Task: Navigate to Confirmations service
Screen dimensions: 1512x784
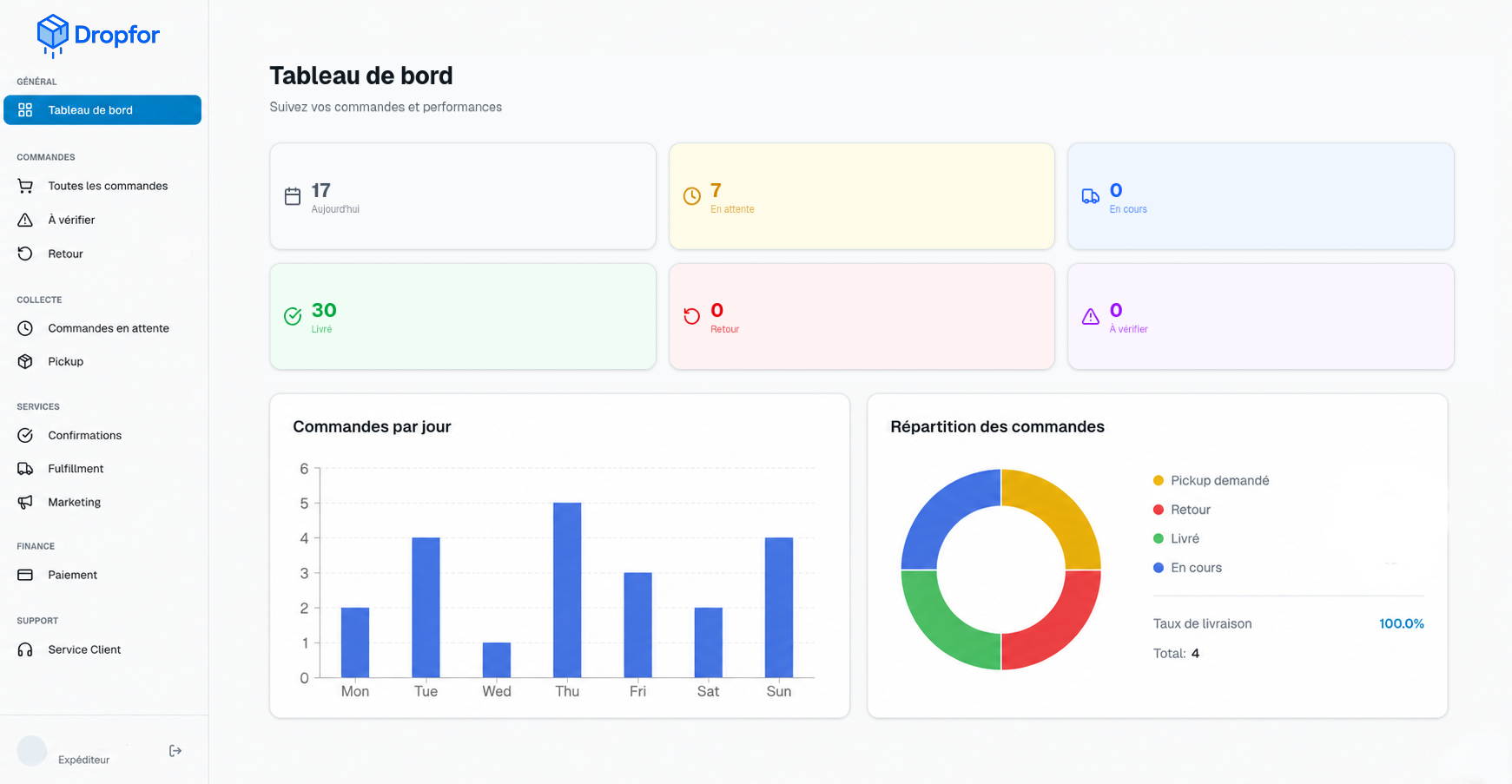Action: 102,435
